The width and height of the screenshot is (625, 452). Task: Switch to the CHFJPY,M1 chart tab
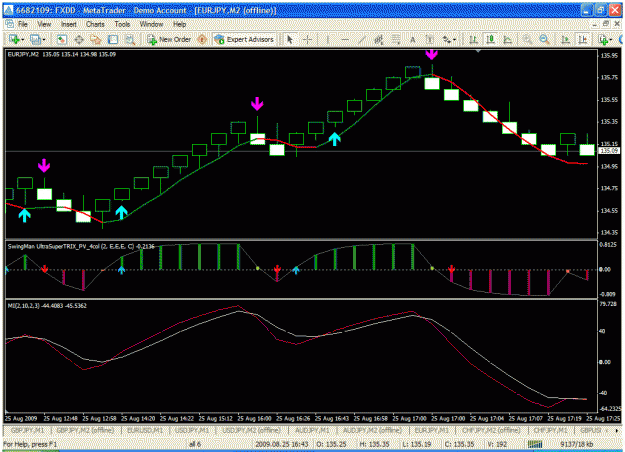pos(550,430)
